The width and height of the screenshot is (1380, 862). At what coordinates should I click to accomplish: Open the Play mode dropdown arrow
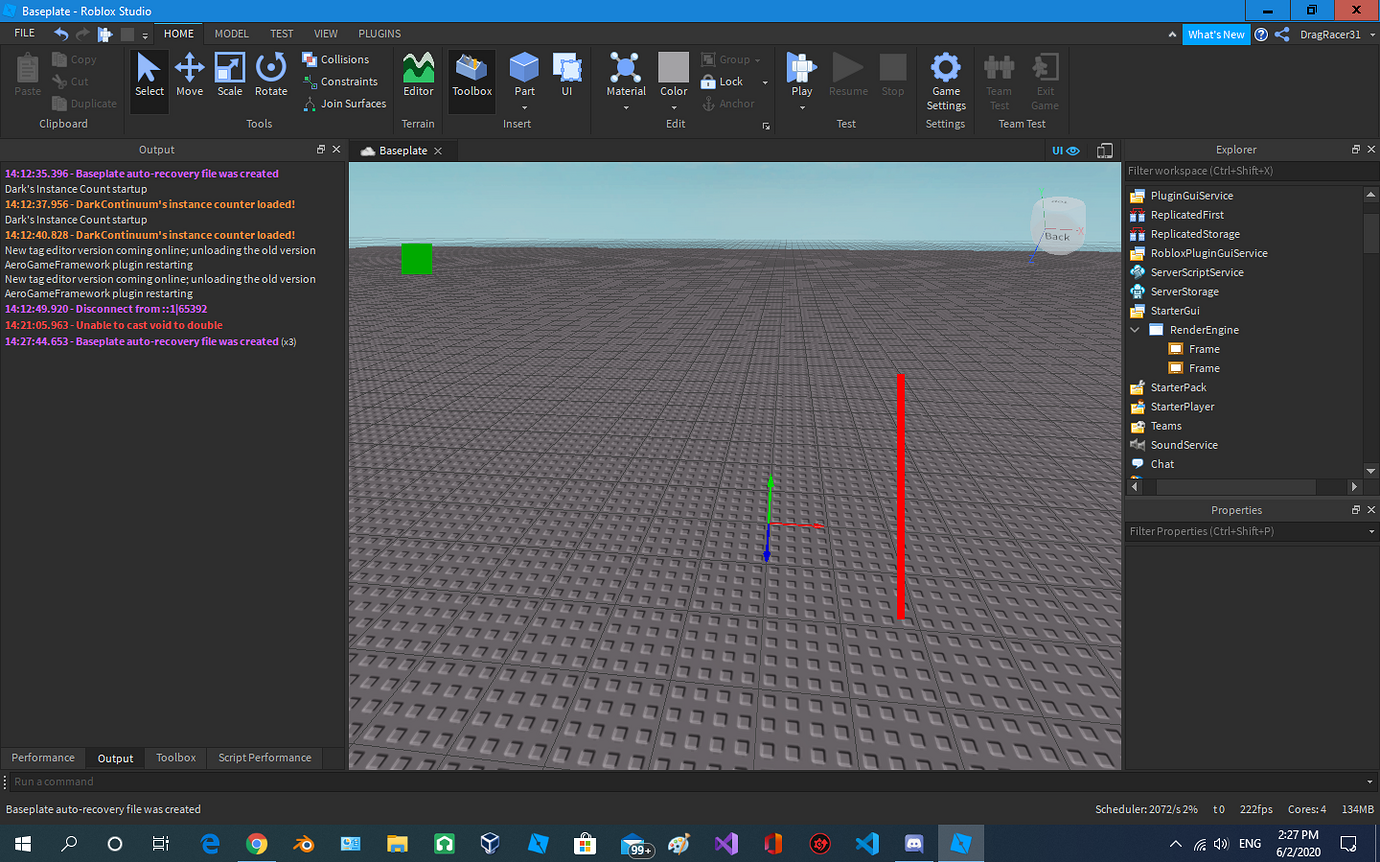tap(802, 108)
